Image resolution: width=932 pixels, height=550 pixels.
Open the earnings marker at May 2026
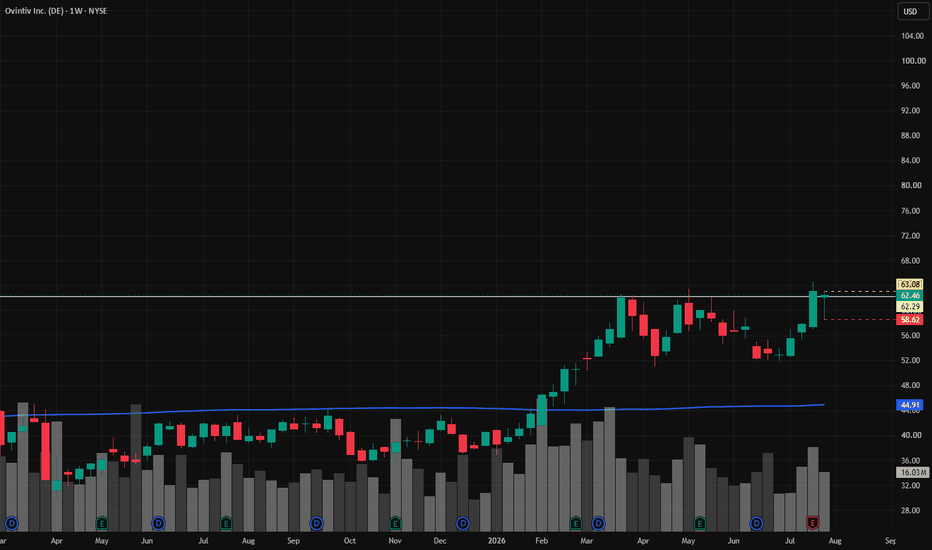700,523
